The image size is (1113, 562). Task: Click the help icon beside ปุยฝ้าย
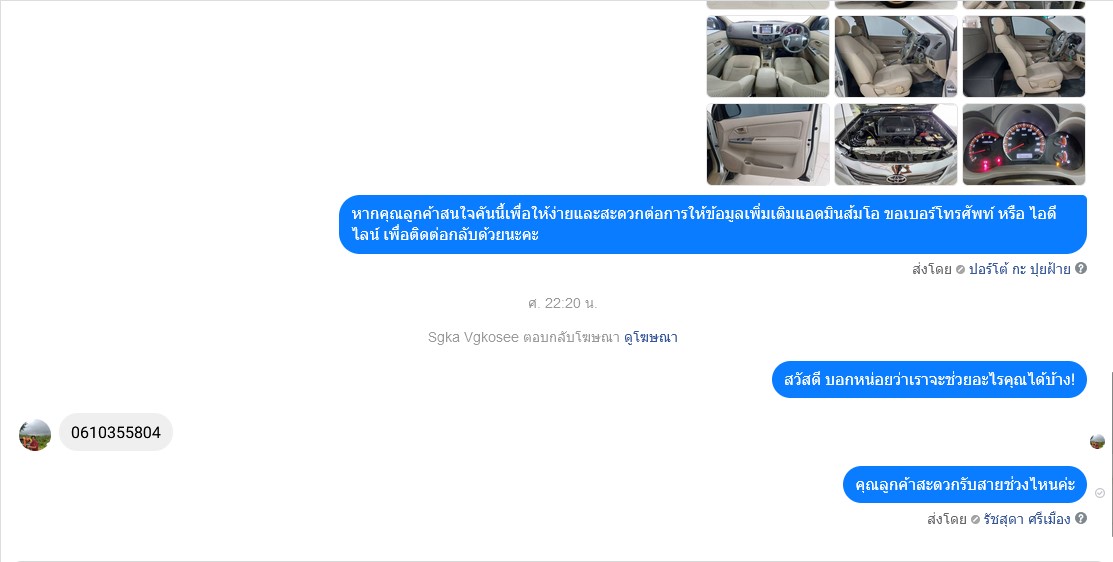point(1080,268)
